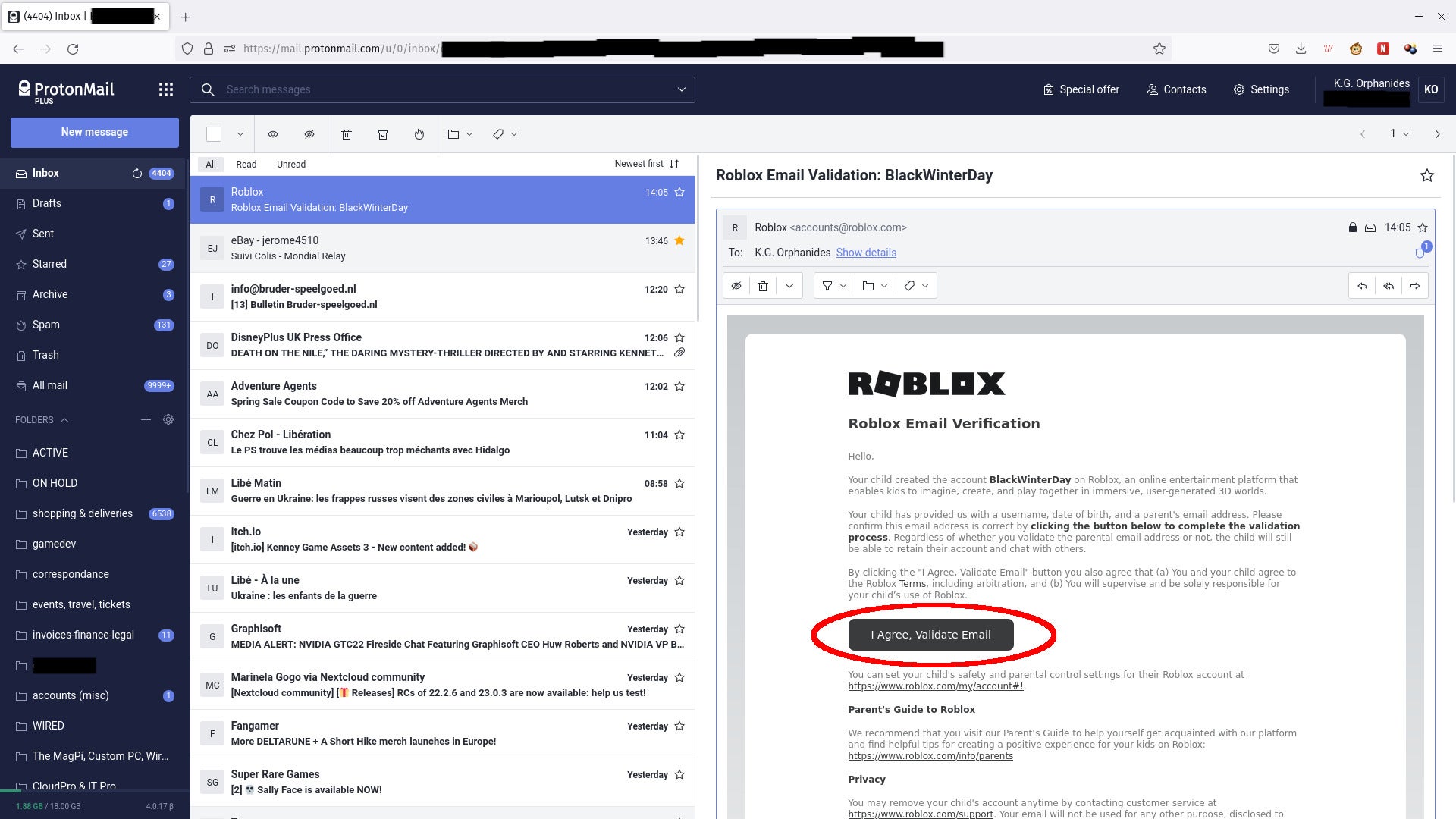The image size is (1456, 819).
Task: Open the KO account menu
Action: pyautogui.click(x=1431, y=89)
